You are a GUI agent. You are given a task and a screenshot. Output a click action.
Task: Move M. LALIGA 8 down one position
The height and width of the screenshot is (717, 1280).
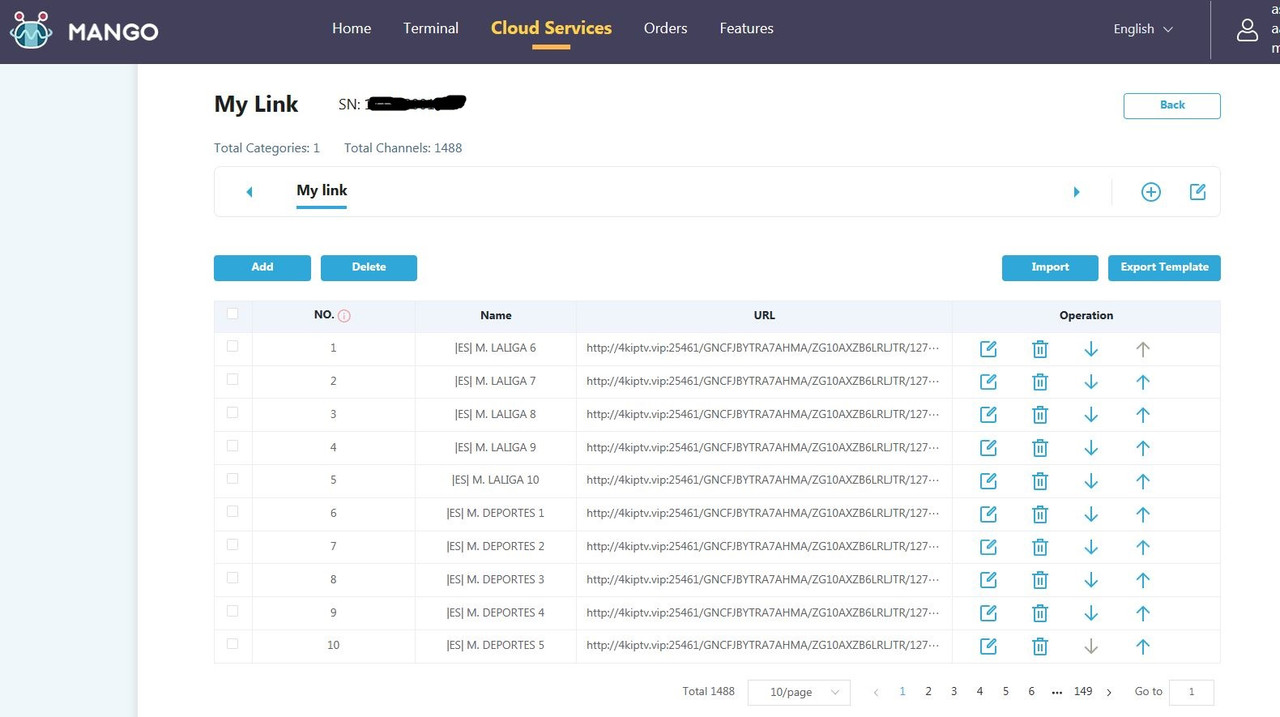coord(1091,415)
